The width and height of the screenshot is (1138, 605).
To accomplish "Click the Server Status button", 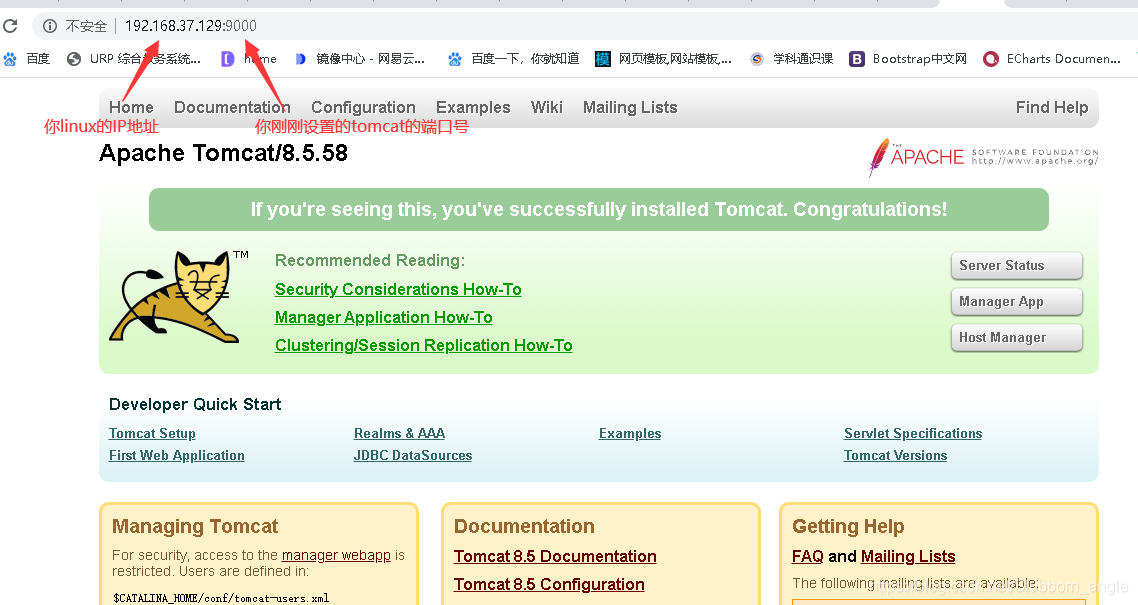I will [x=1017, y=266].
